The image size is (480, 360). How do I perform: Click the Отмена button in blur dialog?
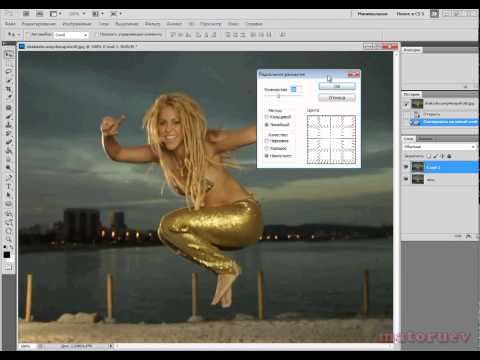point(337,98)
